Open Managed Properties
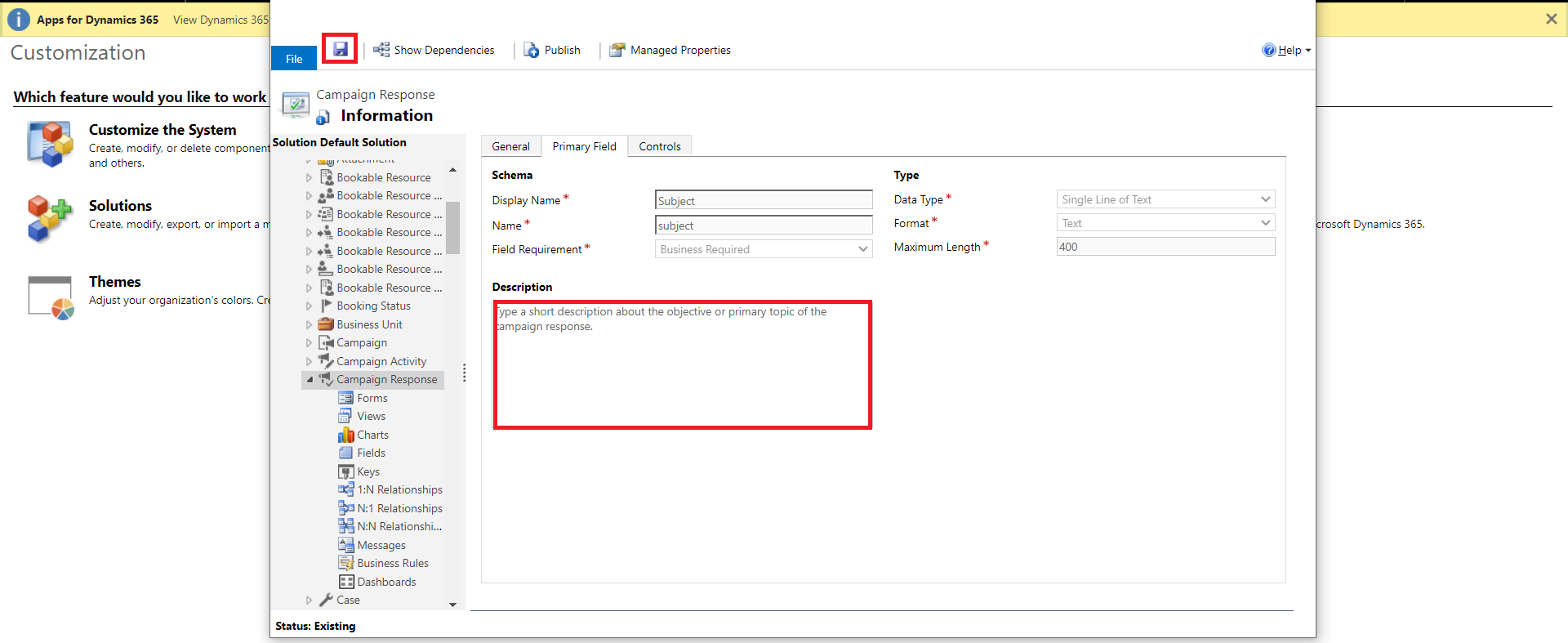The width and height of the screenshot is (1568, 643). [x=670, y=50]
